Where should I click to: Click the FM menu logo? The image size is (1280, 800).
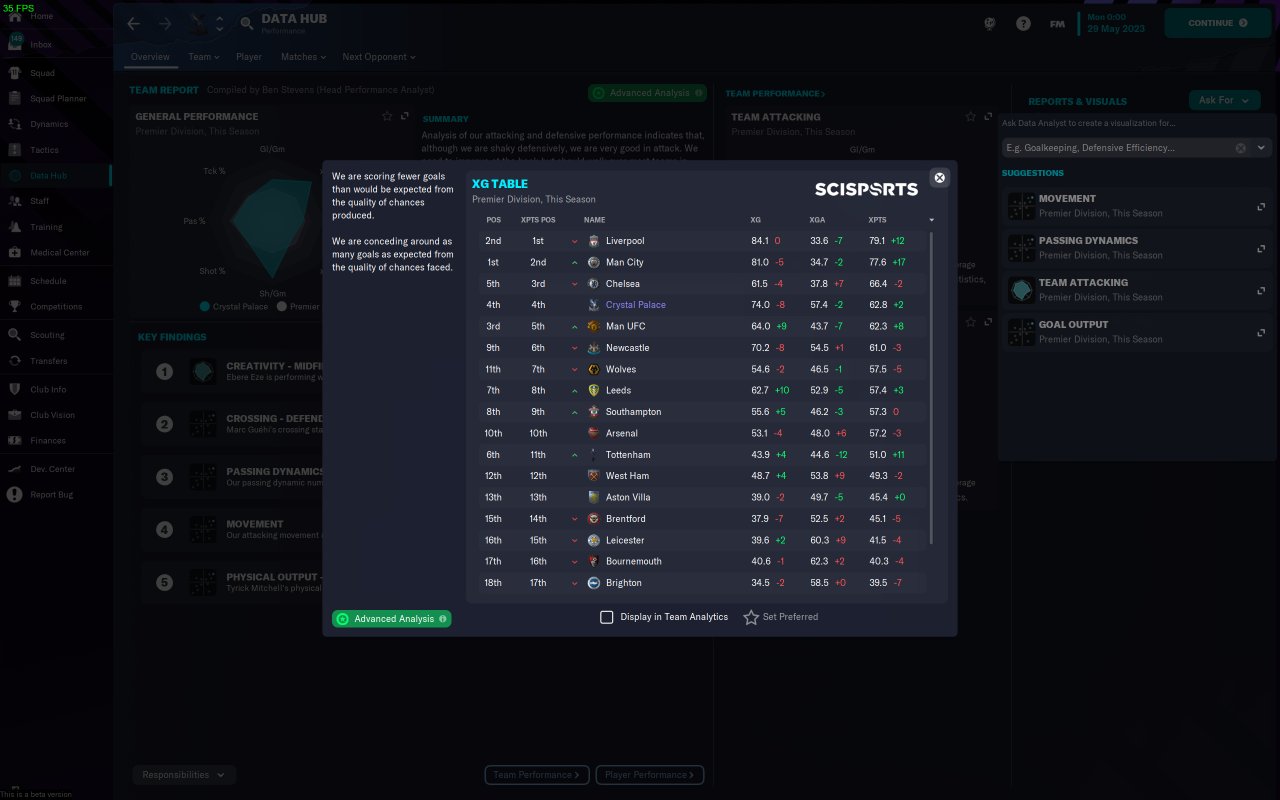coord(1057,23)
